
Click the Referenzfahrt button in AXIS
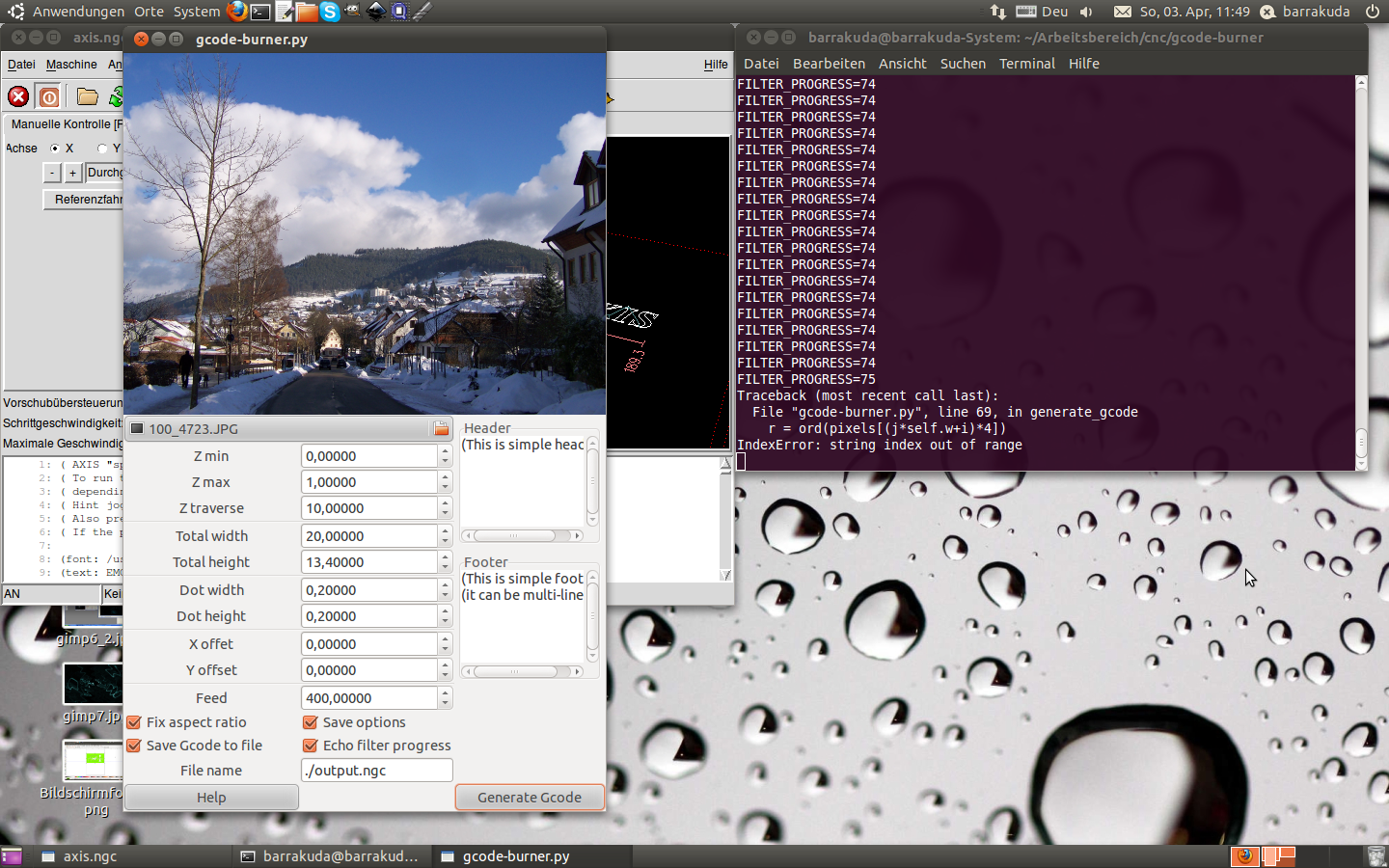pos(84,200)
